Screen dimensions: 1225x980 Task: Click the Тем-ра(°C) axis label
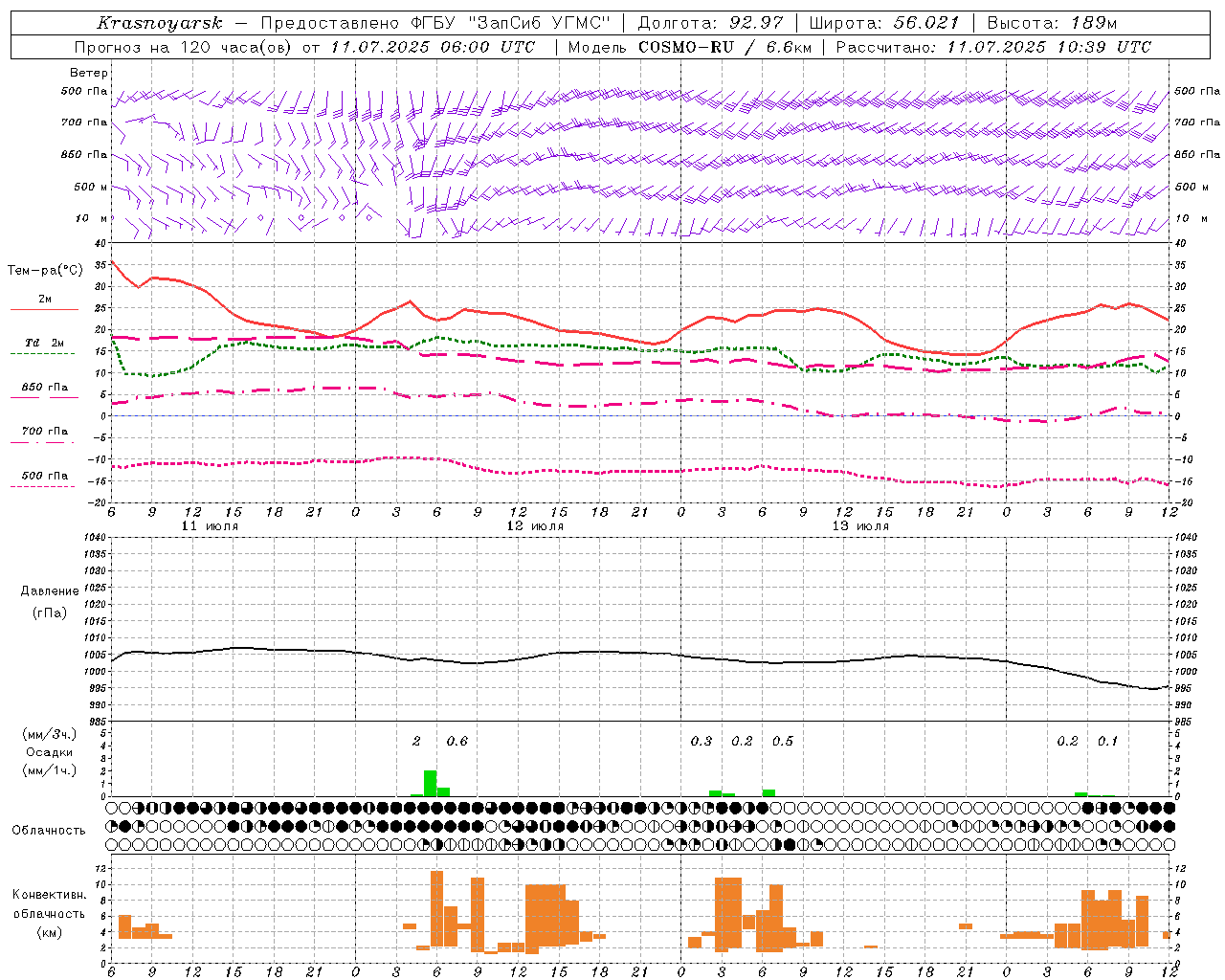coord(45,271)
